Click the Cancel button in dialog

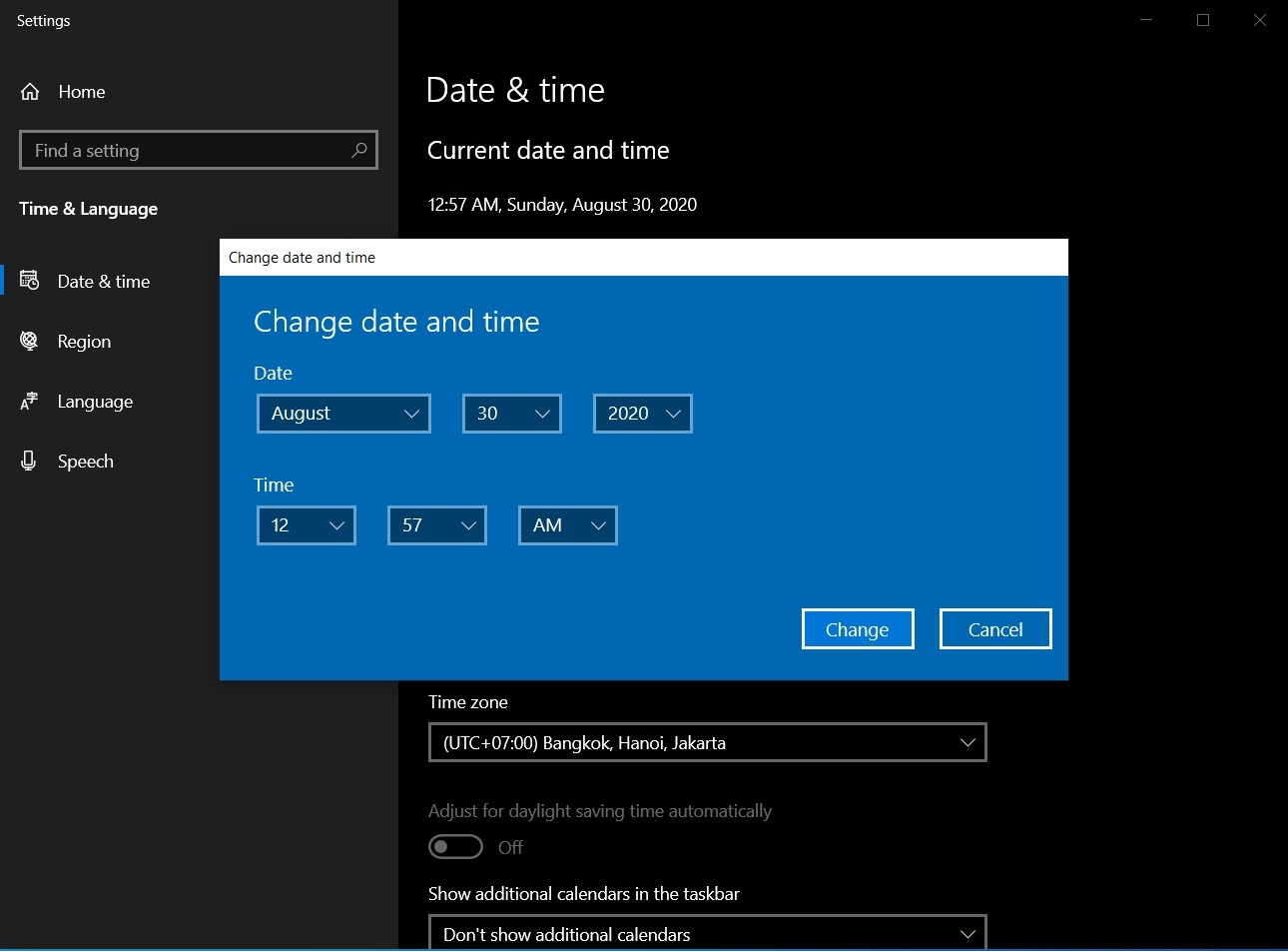pos(995,629)
